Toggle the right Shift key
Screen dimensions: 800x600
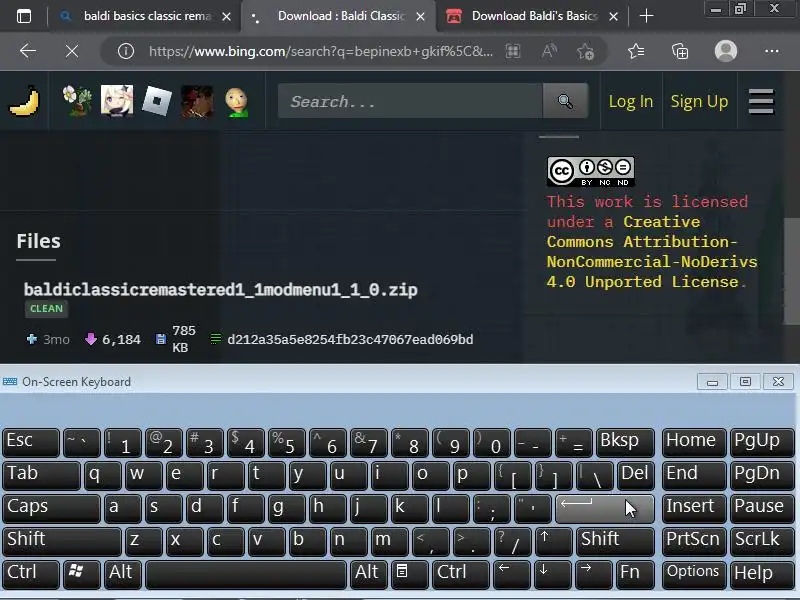click(615, 541)
